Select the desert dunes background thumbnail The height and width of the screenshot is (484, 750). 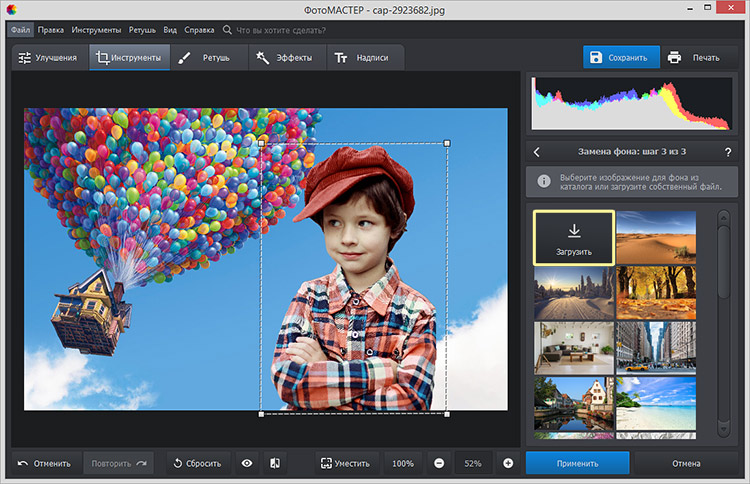click(656, 237)
